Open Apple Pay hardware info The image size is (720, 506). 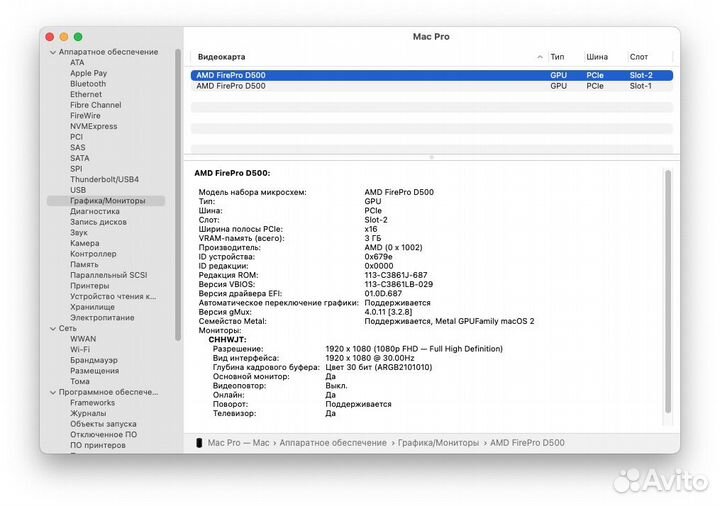click(89, 73)
